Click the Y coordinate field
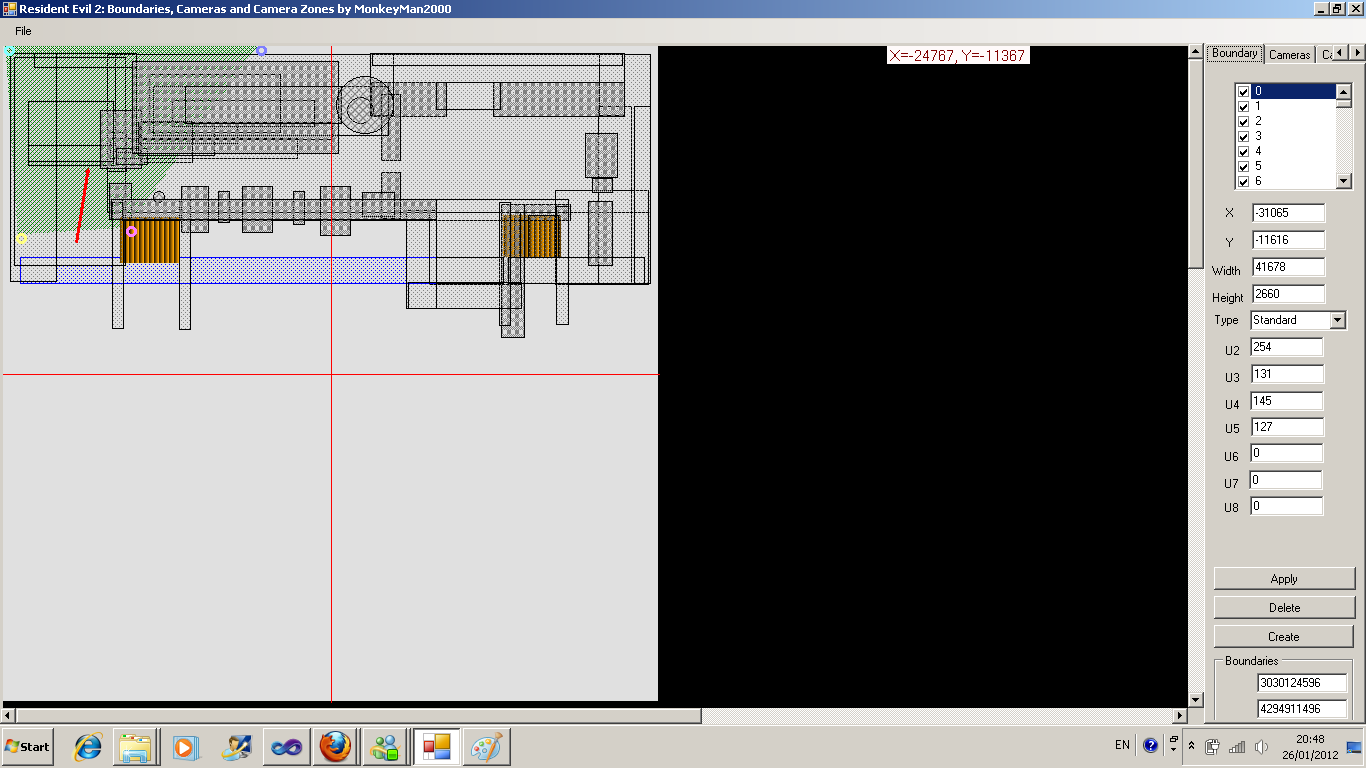 pyautogui.click(x=1288, y=240)
